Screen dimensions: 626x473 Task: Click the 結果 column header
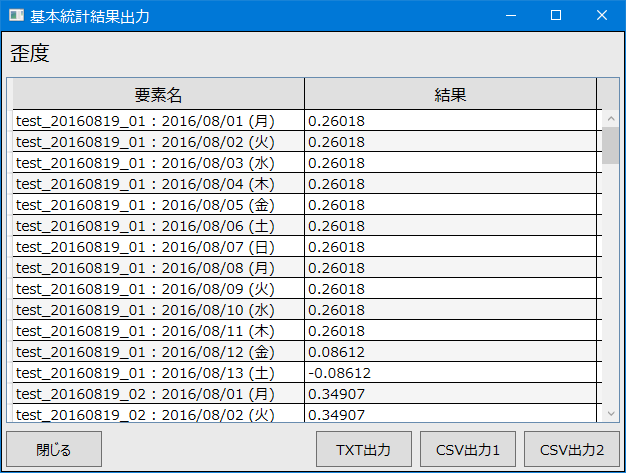click(450, 94)
